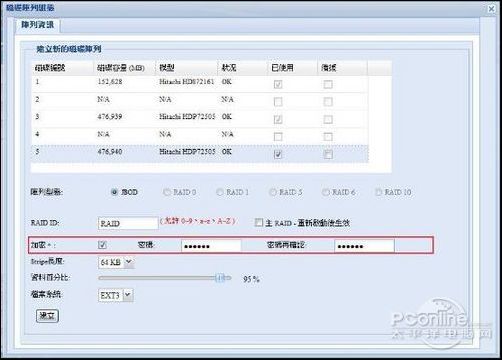The width and height of the screenshot is (502, 360).
Task: Select the JBOD array type
Action: [114, 192]
